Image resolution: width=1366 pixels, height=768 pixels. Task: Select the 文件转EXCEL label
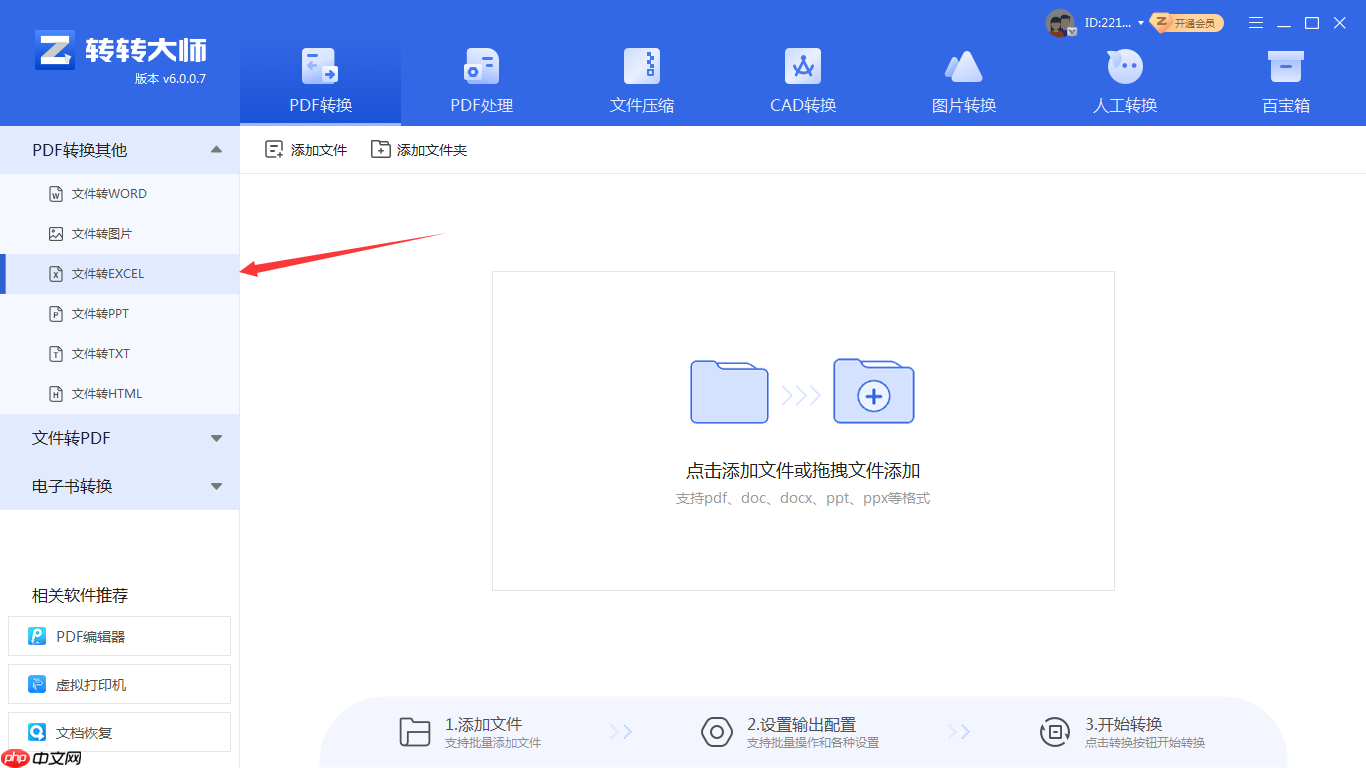(108, 274)
